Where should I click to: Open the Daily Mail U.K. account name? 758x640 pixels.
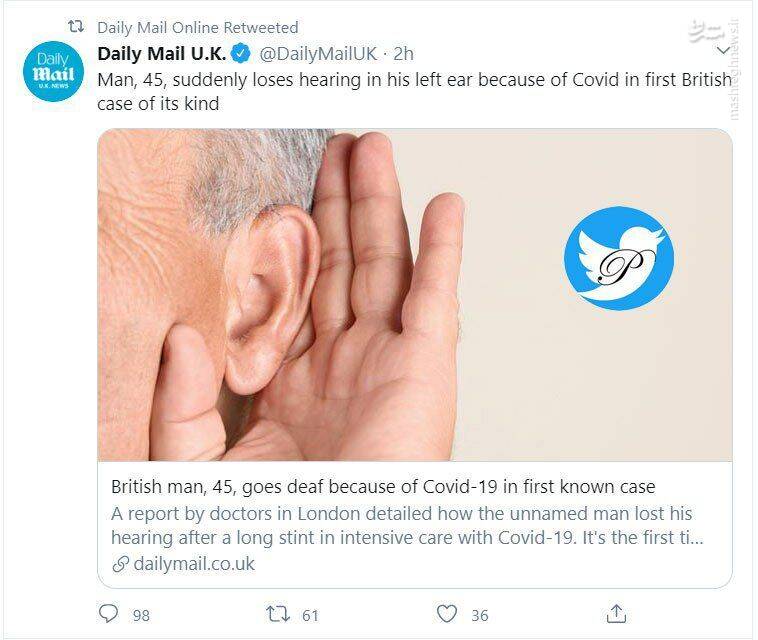click(161, 53)
